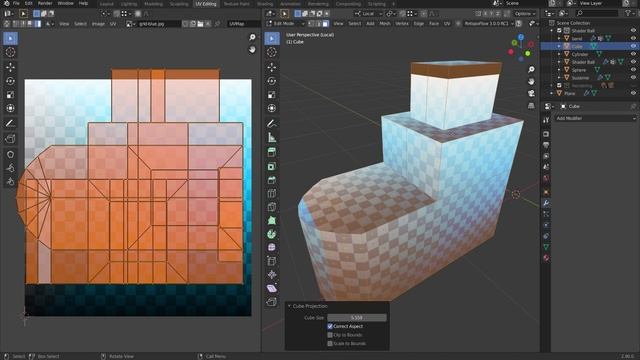This screenshot has height=360, width=640.
Task: Open the Render properties tab icon
Action: [x=546, y=134]
